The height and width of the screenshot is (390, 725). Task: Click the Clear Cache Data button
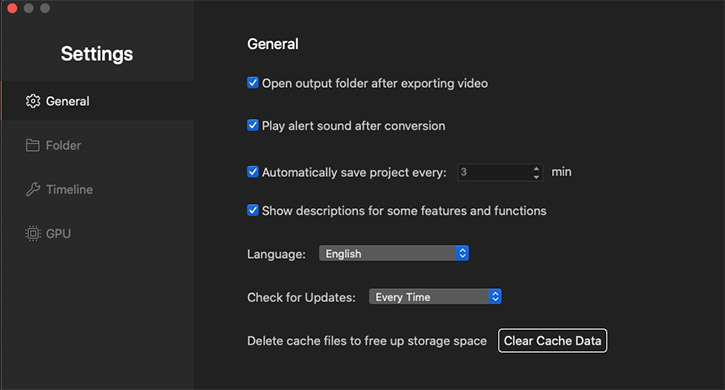[553, 340]
